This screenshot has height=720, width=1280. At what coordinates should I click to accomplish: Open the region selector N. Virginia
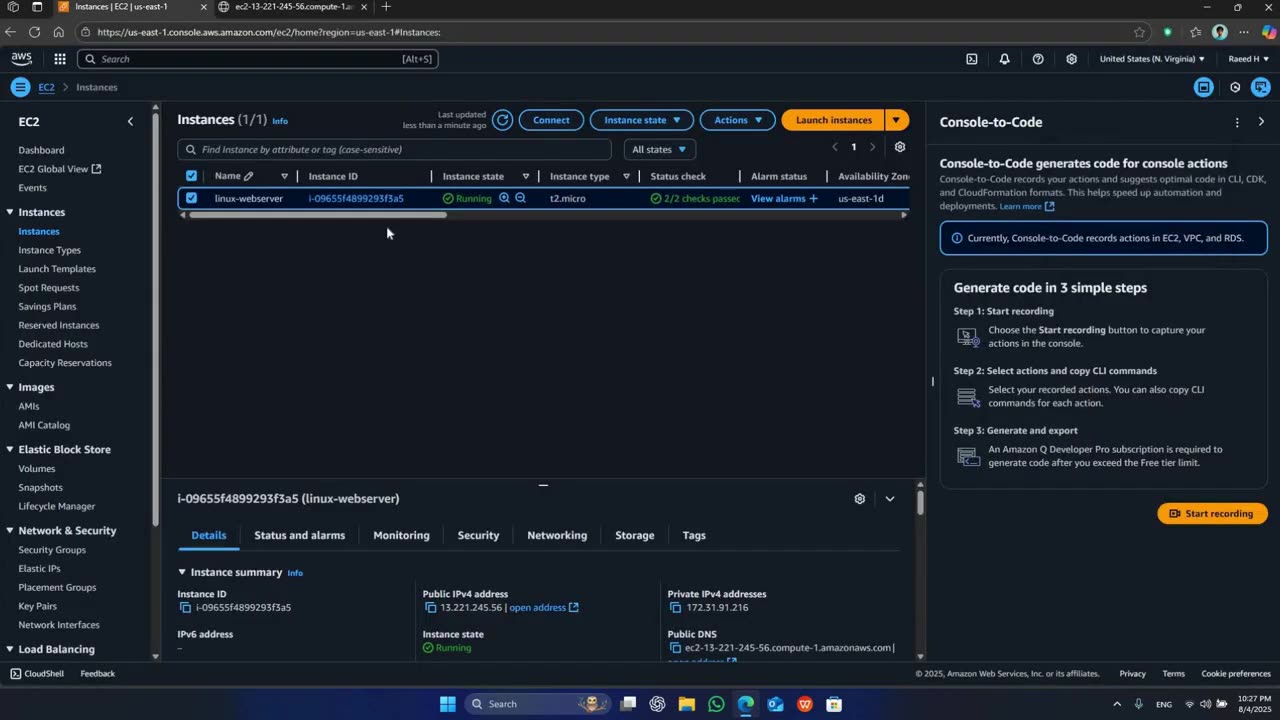point(1152,59)
